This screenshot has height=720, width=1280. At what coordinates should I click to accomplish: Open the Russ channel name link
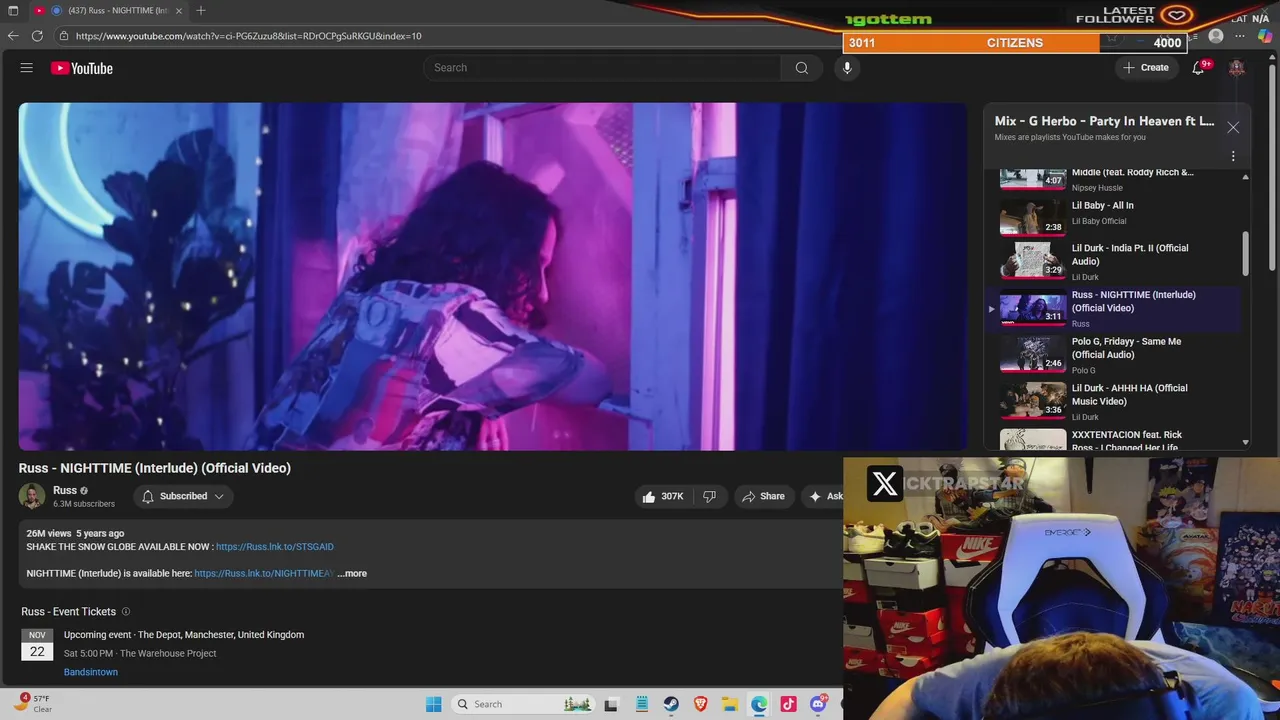(x=65, y=490)
